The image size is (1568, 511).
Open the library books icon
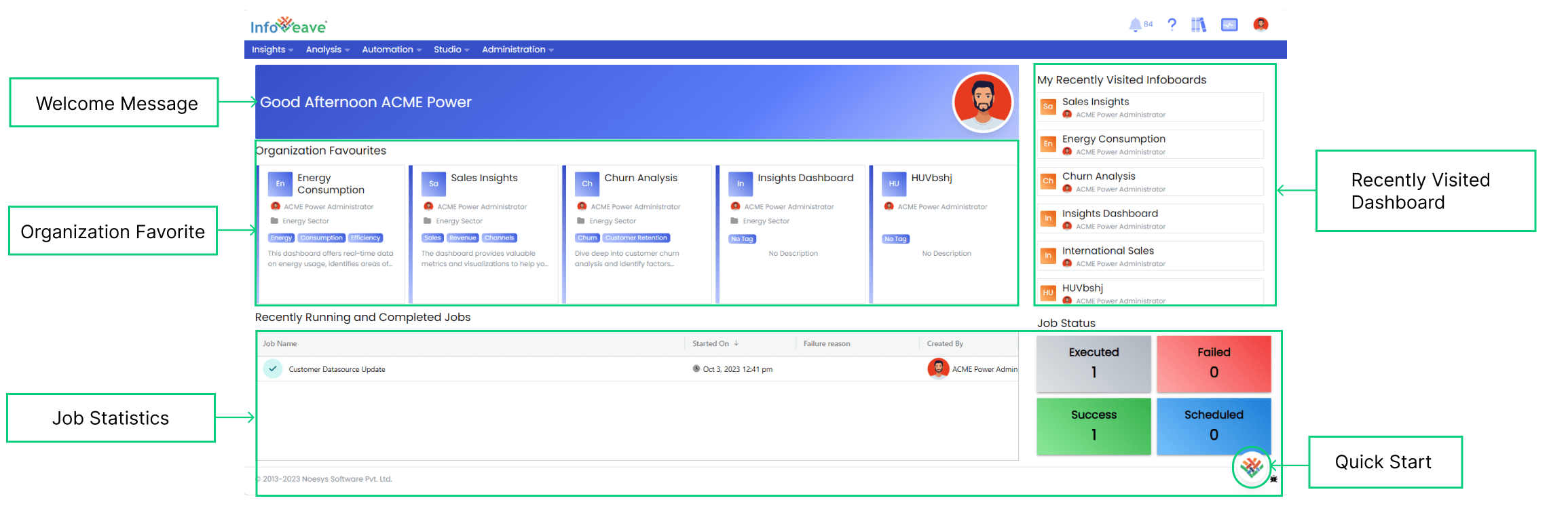[x=1199, y=25]
